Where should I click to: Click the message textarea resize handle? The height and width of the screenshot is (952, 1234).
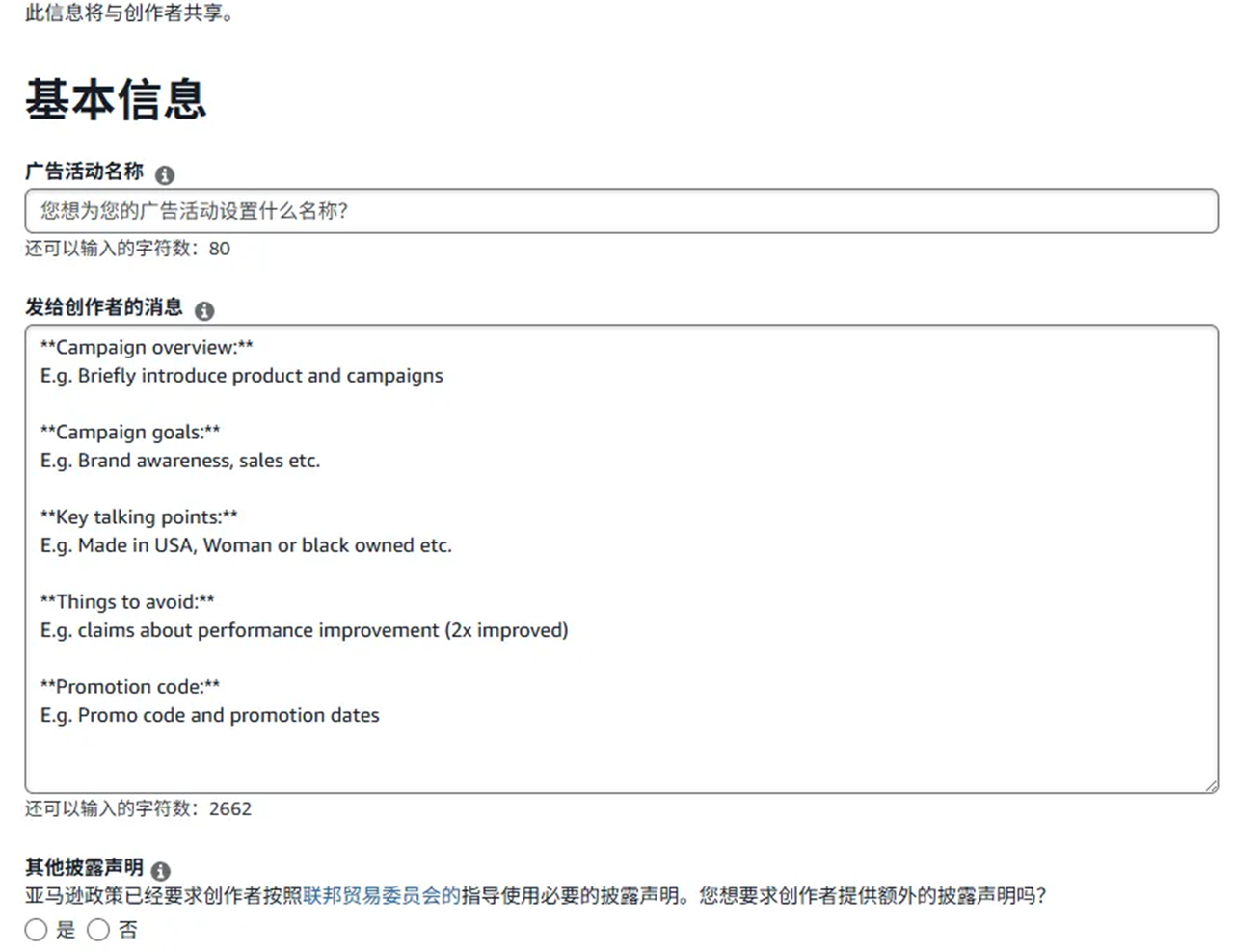click(1211, 786)
